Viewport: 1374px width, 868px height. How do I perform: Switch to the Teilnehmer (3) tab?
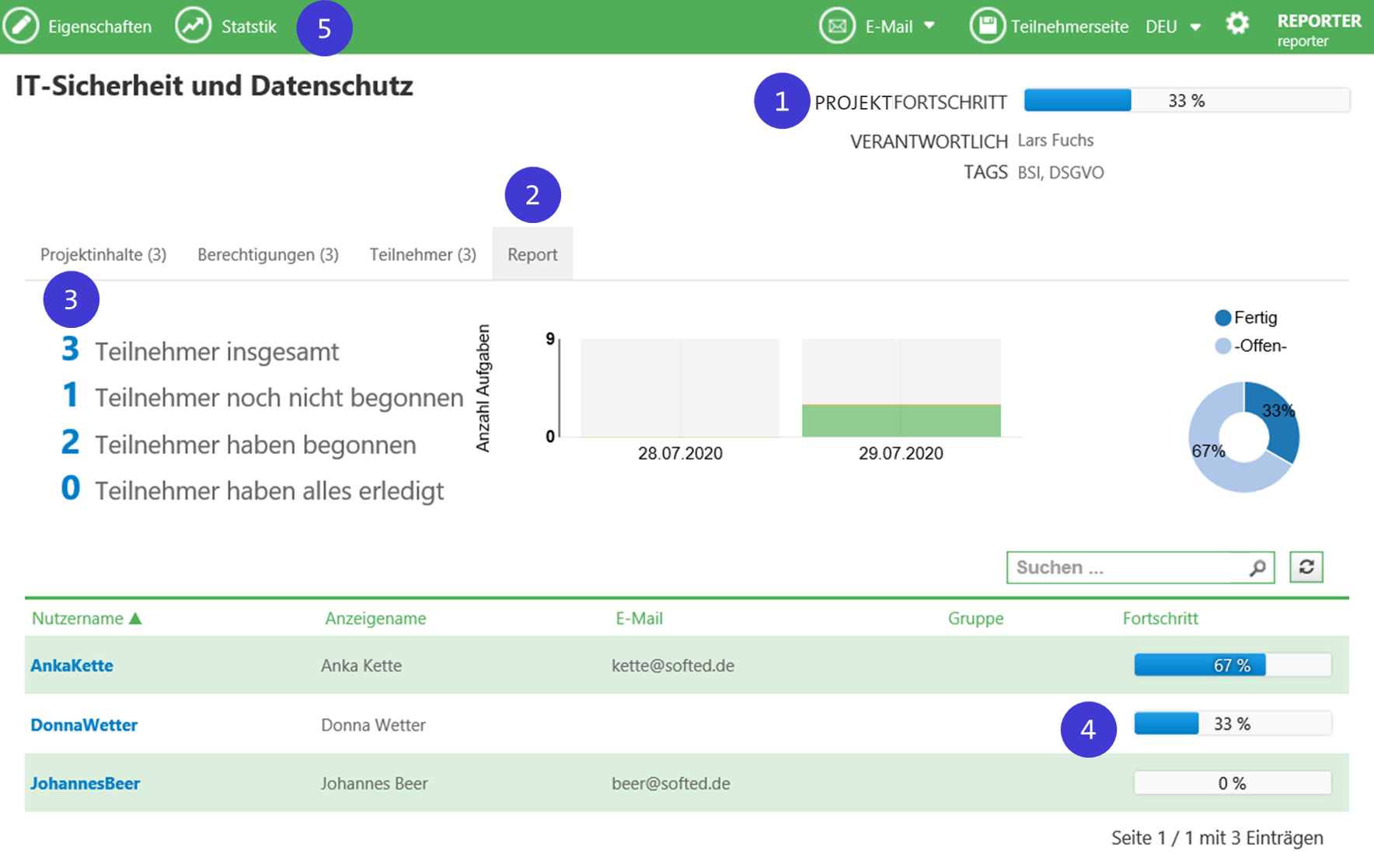point(423,254)
